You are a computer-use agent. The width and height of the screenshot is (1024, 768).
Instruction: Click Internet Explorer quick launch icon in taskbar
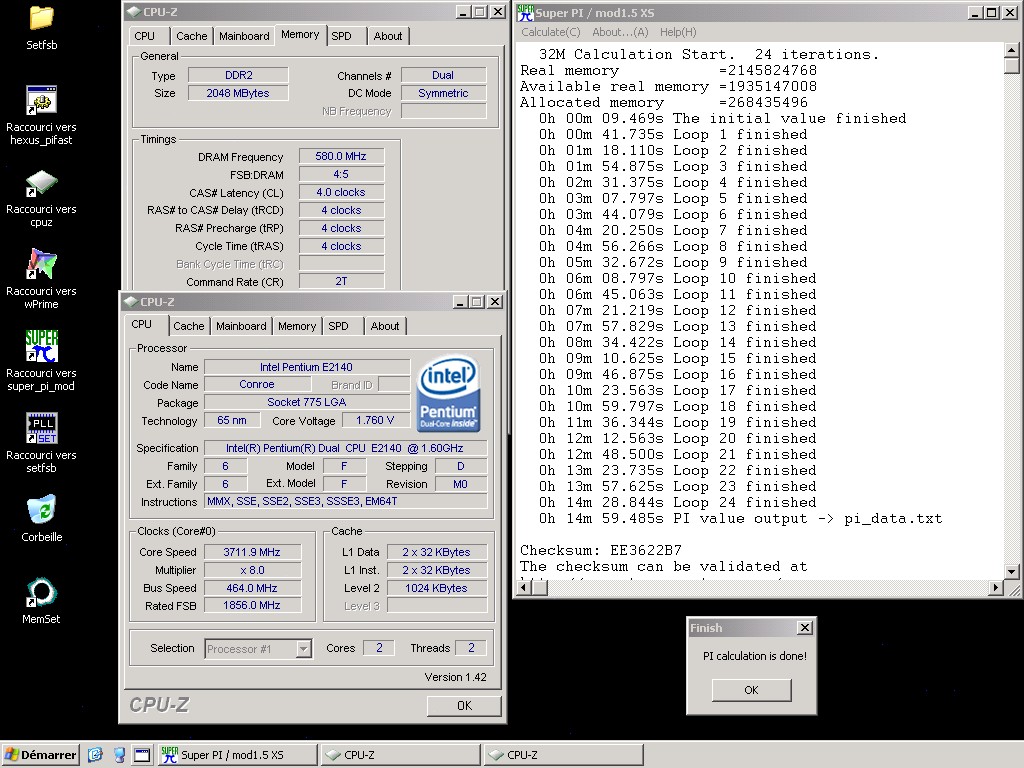[95, 755]
